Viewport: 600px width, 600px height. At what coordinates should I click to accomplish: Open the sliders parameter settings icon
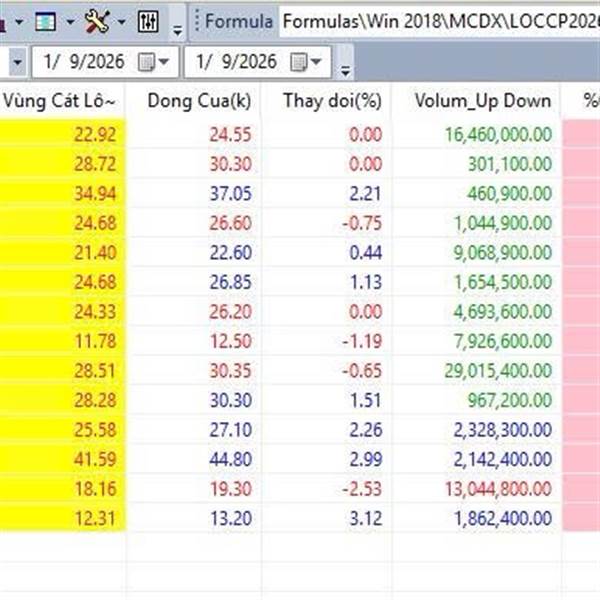pos(147,20)
